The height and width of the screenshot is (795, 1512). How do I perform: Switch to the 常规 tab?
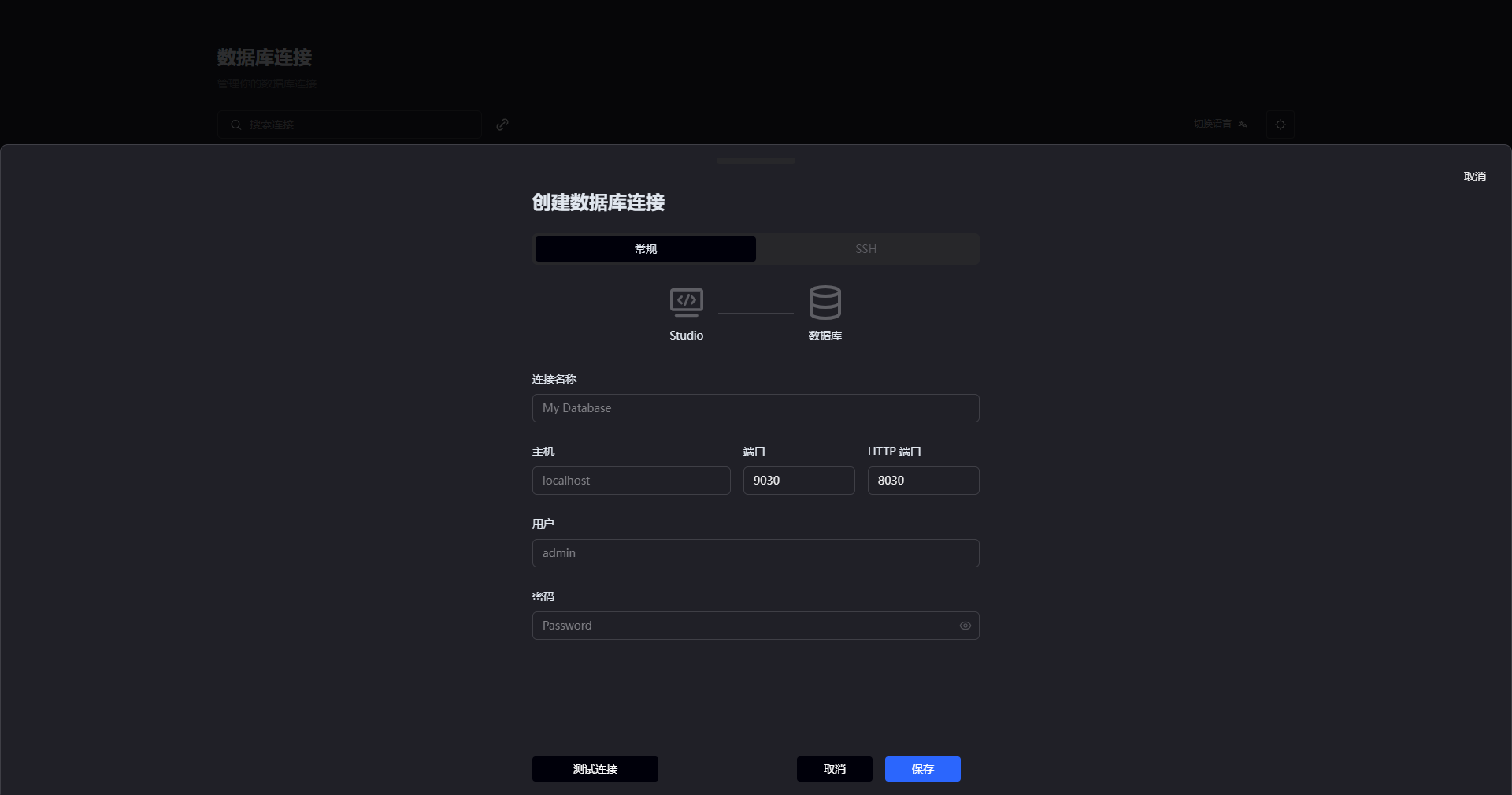645,249
